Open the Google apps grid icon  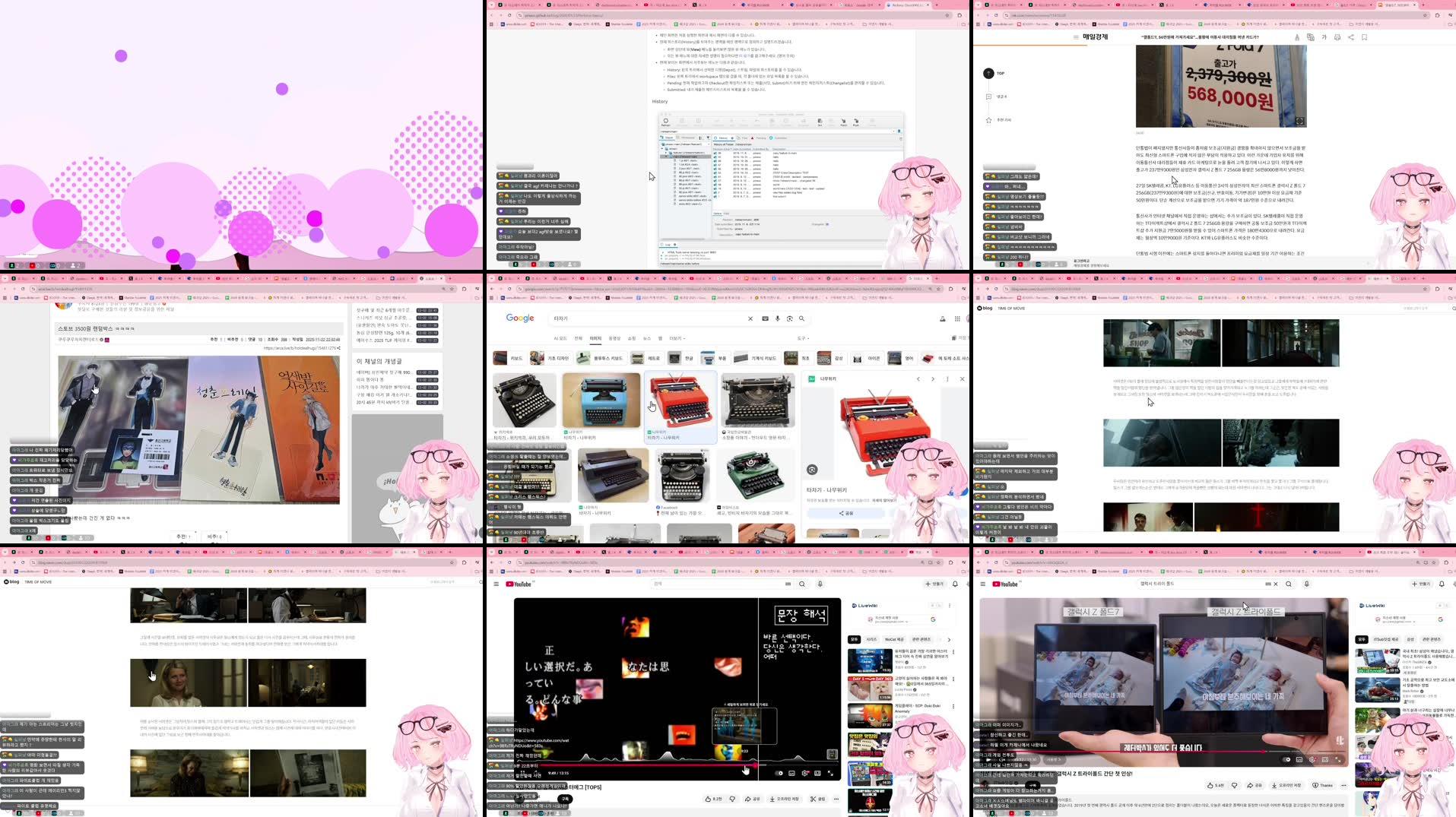(x=956, y=318)
